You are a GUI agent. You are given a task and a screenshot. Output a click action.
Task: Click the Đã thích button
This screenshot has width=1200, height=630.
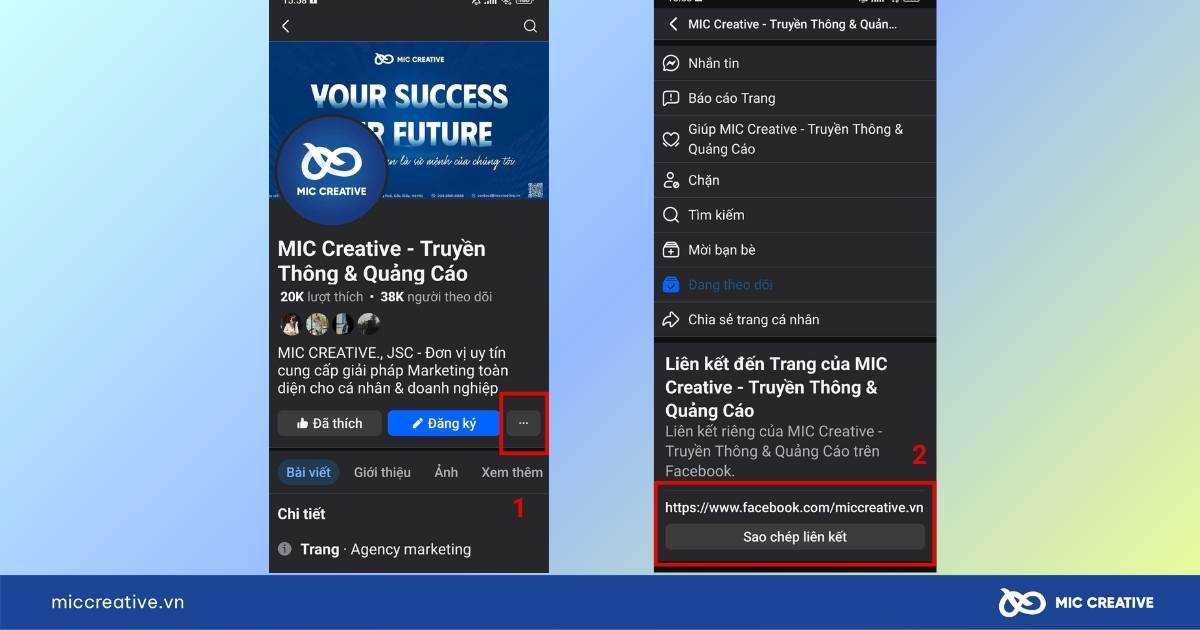[x=329, y=423]
